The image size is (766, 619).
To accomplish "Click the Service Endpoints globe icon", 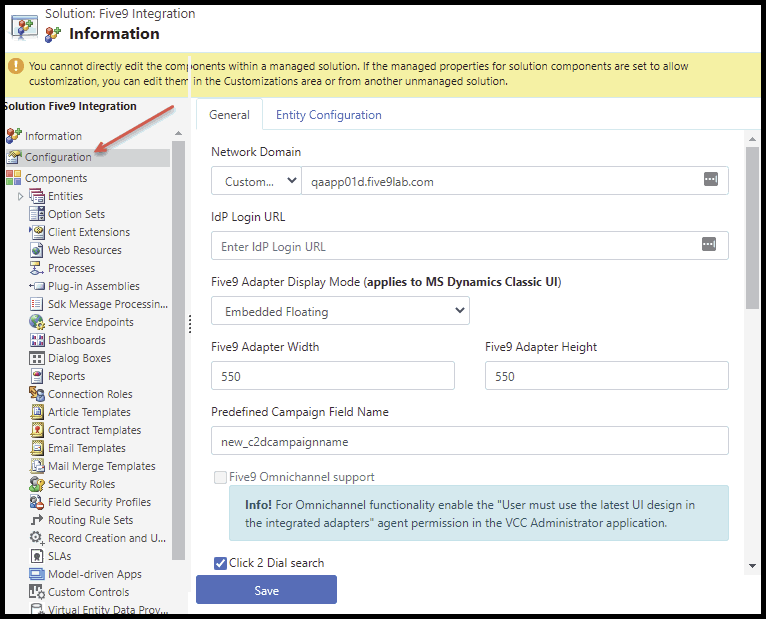I will [37, 322].
